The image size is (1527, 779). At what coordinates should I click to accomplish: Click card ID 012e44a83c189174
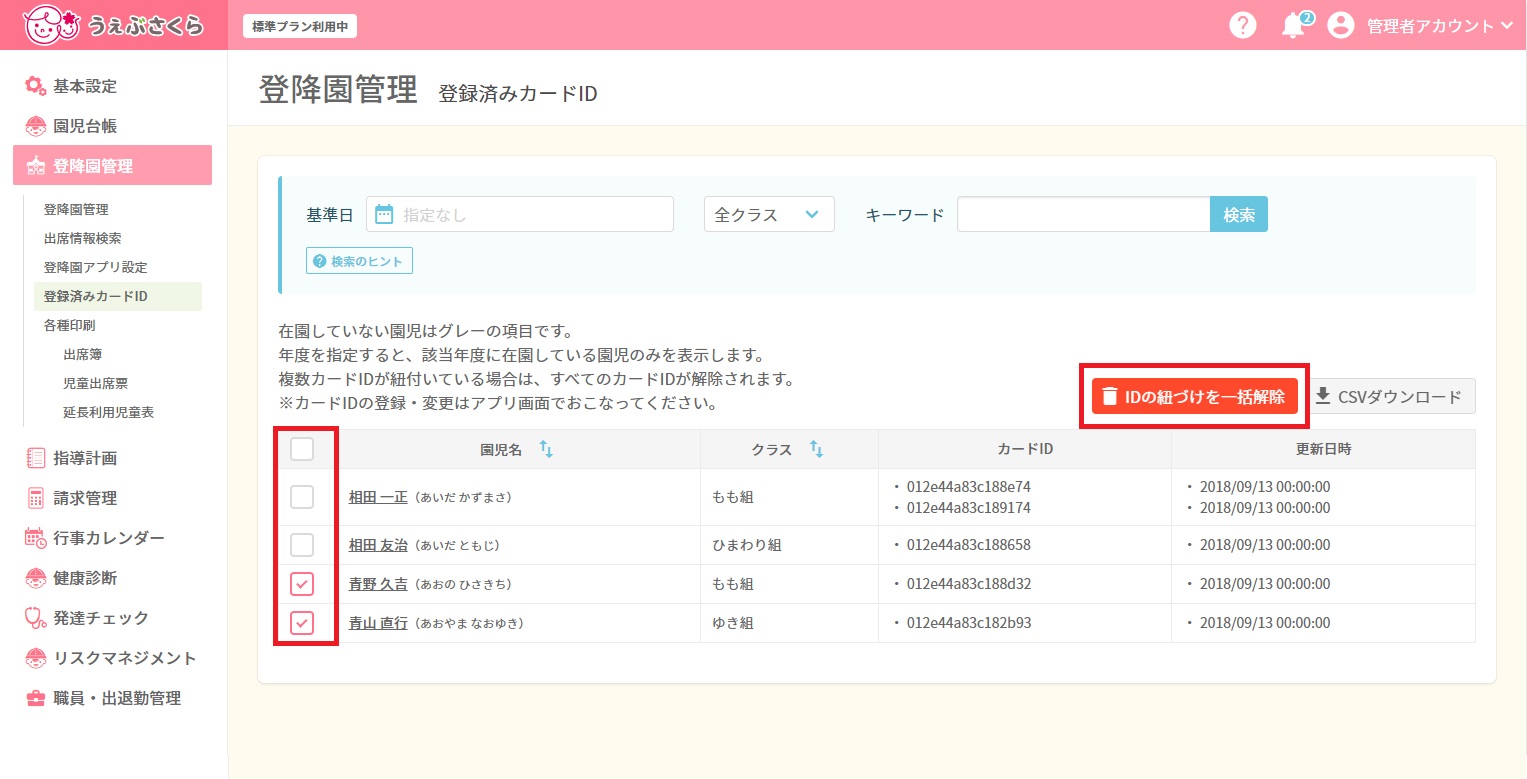click(968, 508)
